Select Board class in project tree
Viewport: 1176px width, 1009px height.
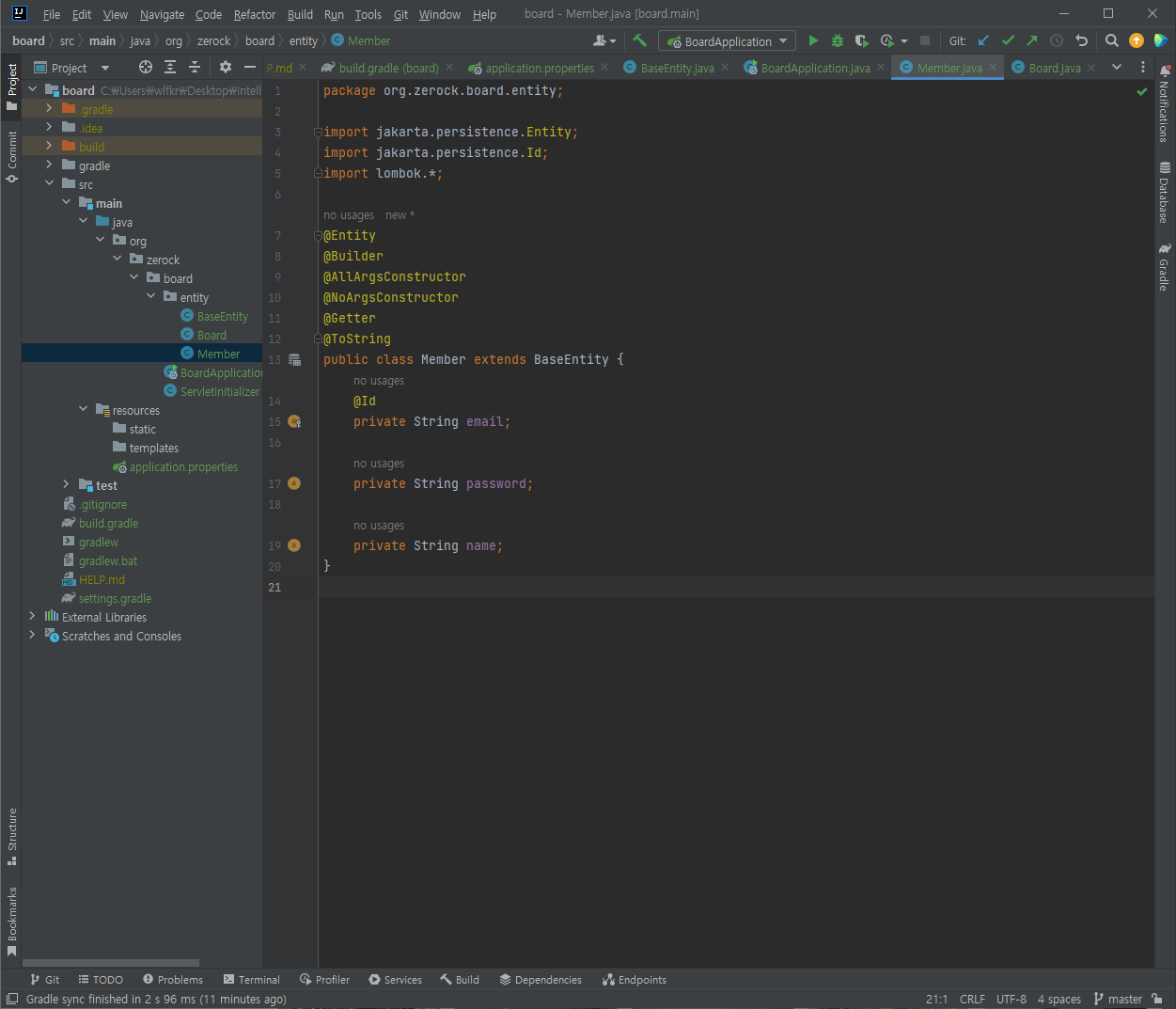[x=212, y=335]
